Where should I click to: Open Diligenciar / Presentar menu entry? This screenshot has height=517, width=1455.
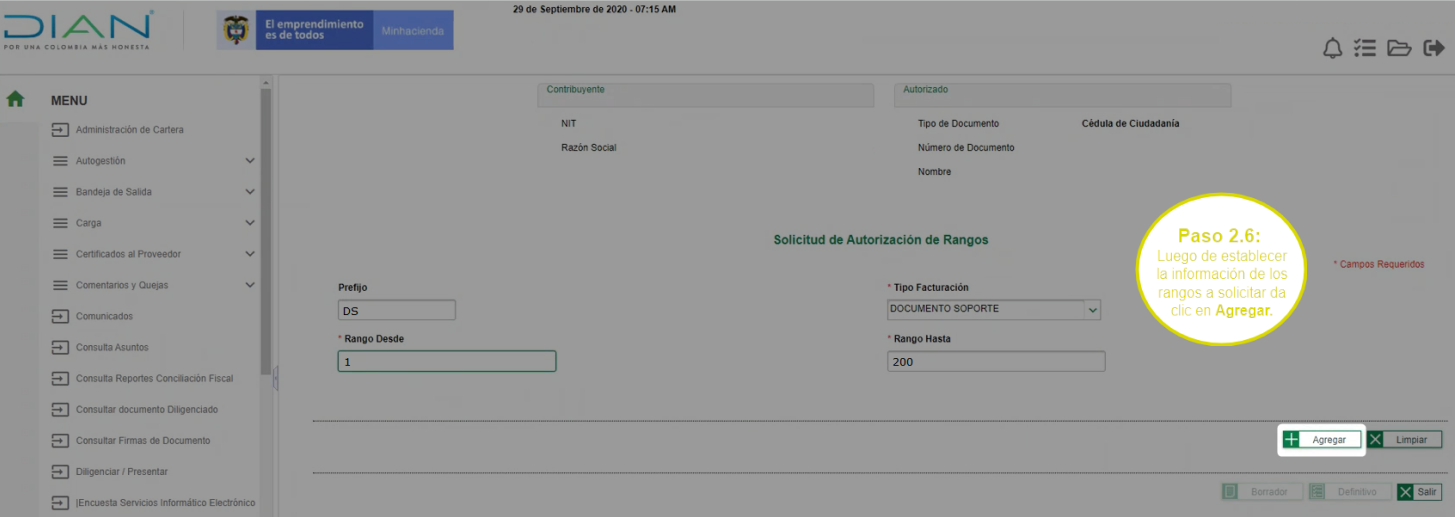tap(121, 472)
